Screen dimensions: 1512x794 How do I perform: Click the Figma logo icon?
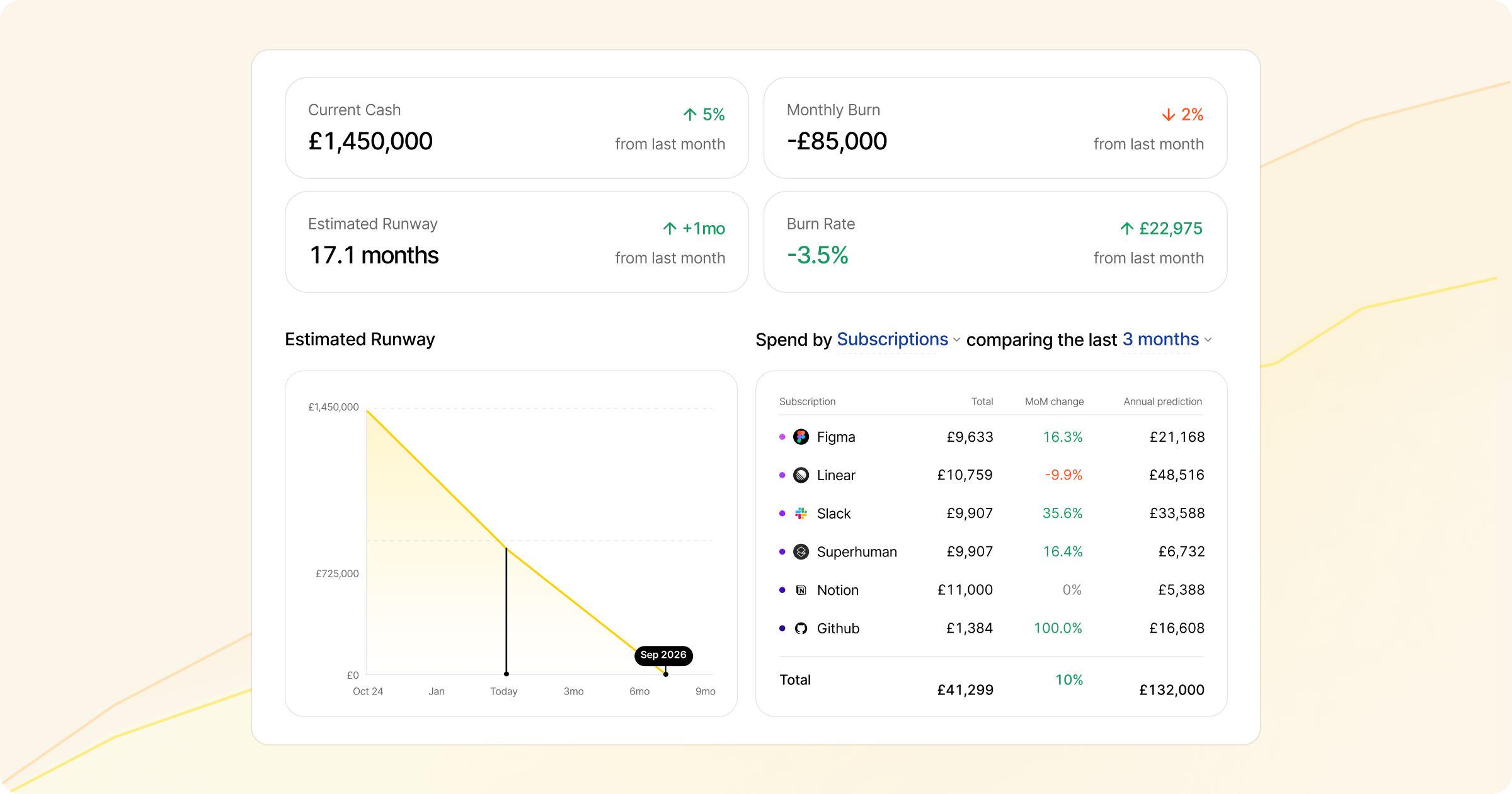tap(801, 437)
